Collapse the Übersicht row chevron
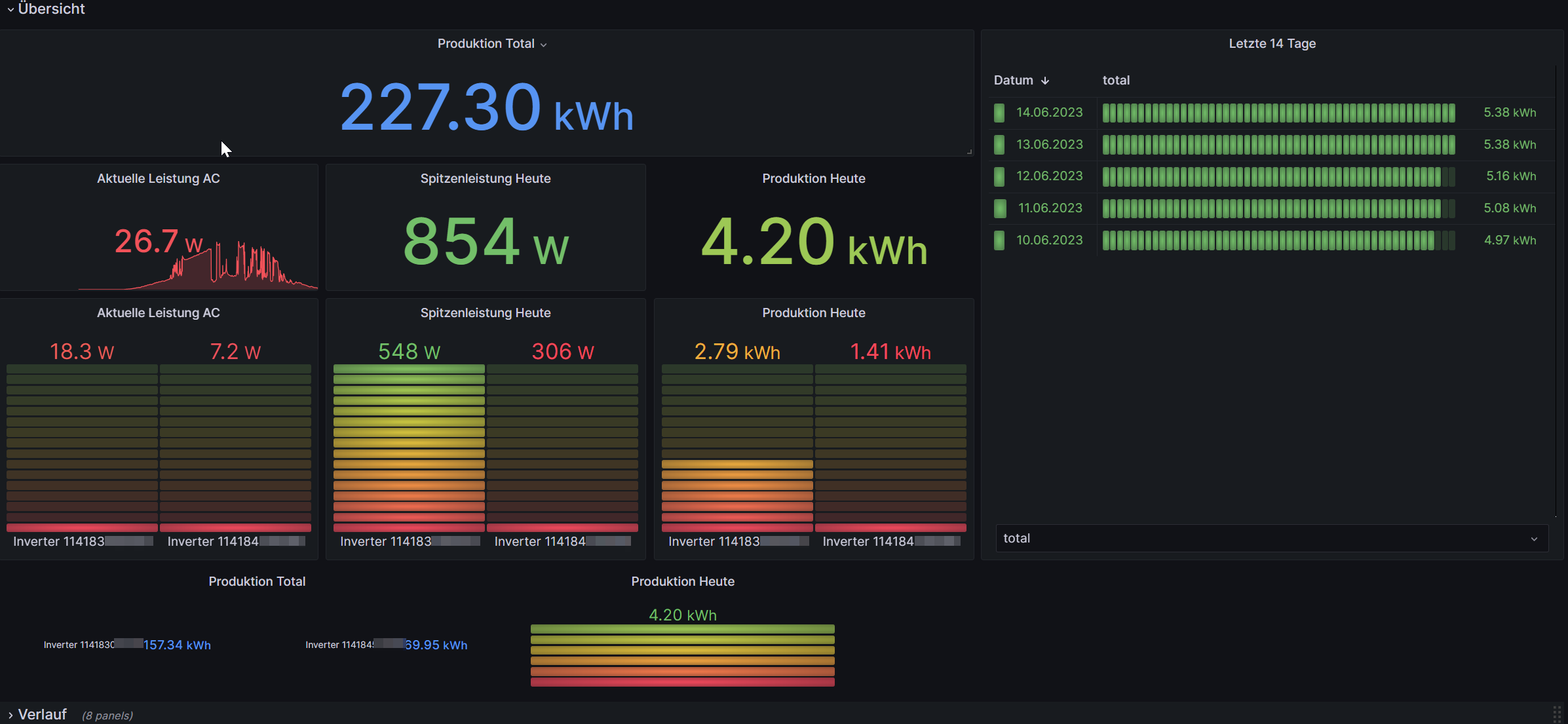The width and height of the screenshot is (1568, 724). coord(10,10)
